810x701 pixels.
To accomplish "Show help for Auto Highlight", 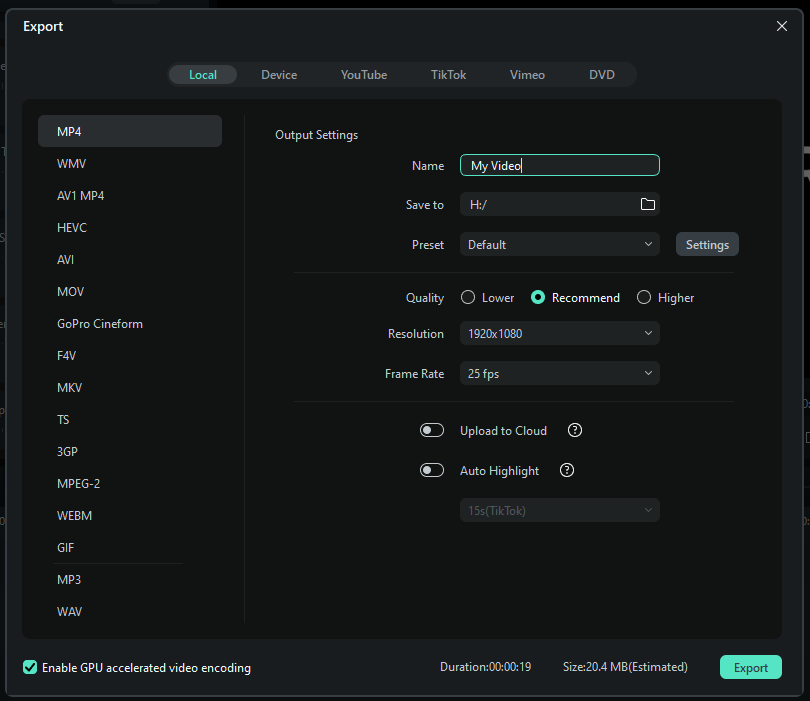I will point(567,470).
